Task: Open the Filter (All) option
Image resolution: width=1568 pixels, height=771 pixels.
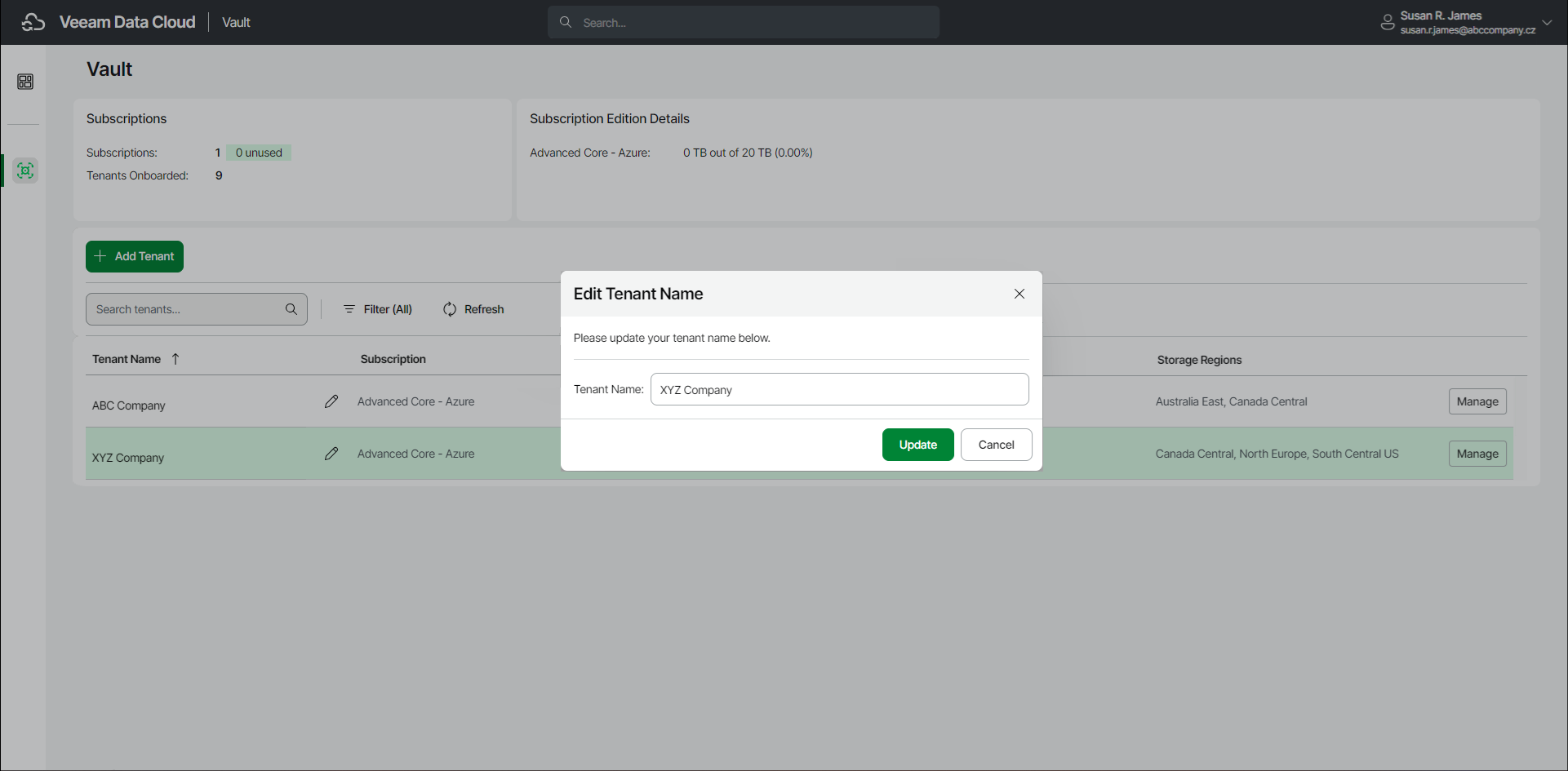Action: 377,309
